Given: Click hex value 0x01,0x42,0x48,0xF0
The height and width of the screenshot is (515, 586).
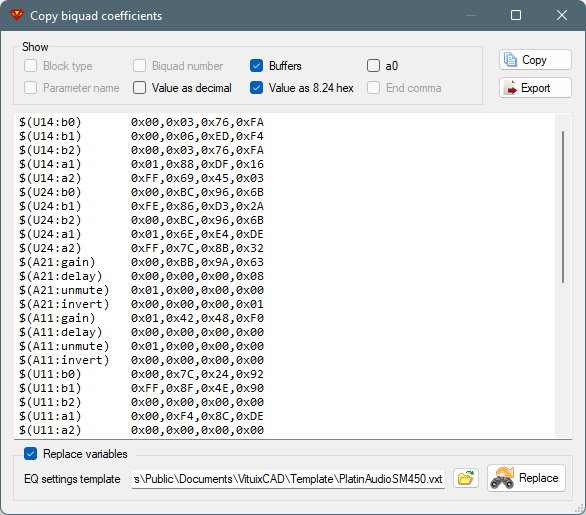Looking at the screenshot, I should [x=197, y=318].
